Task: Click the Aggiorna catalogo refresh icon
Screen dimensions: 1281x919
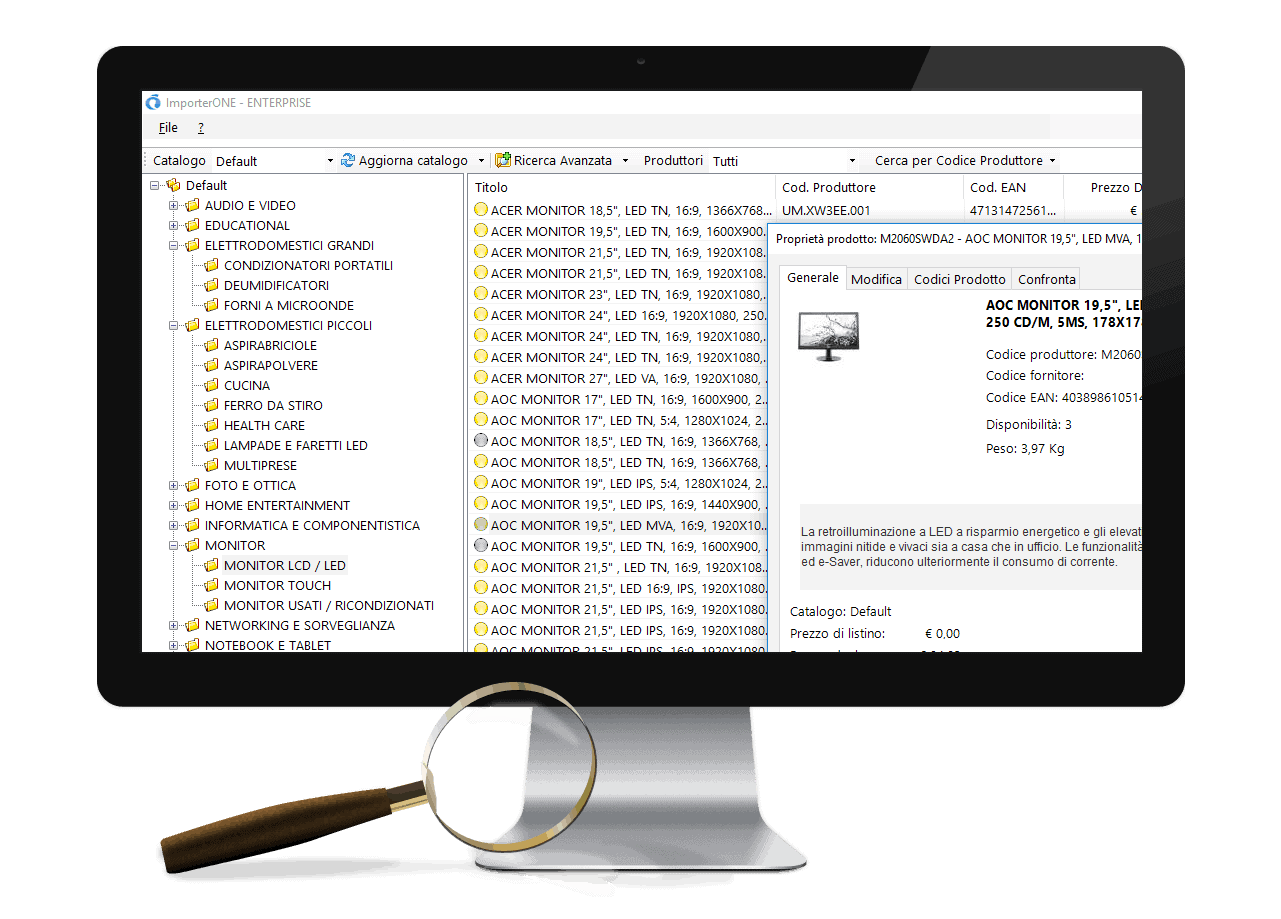Action: pyautogui.click(x=348, y=160)
